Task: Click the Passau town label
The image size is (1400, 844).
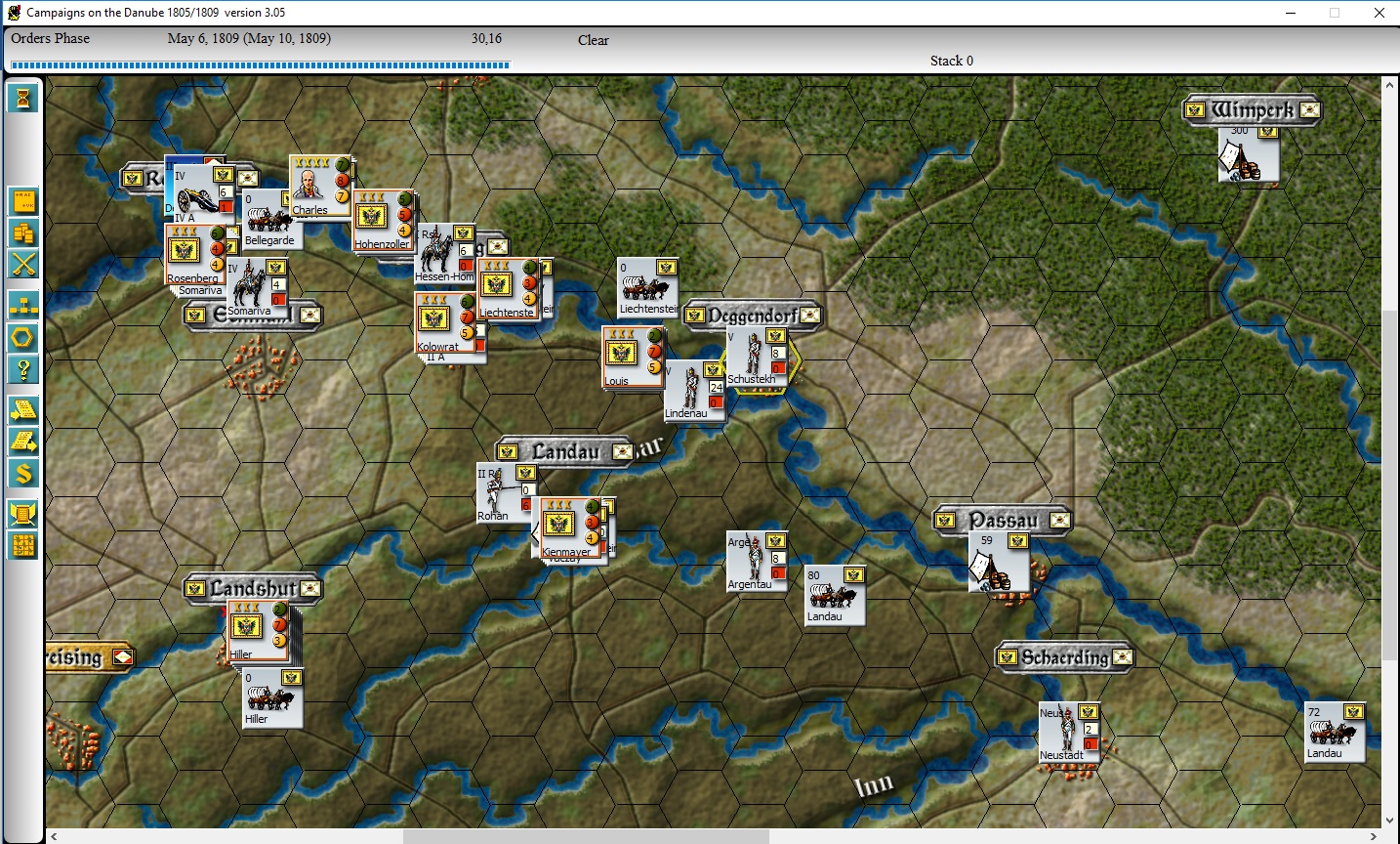Action: [1003, 520]
